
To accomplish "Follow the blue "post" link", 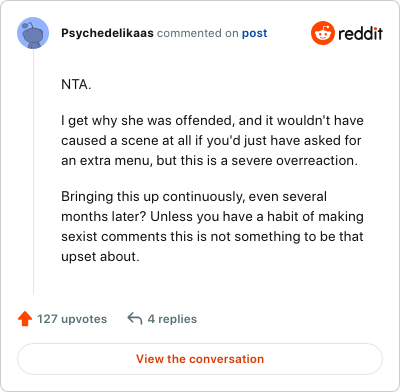I will [x=255, y=33].
